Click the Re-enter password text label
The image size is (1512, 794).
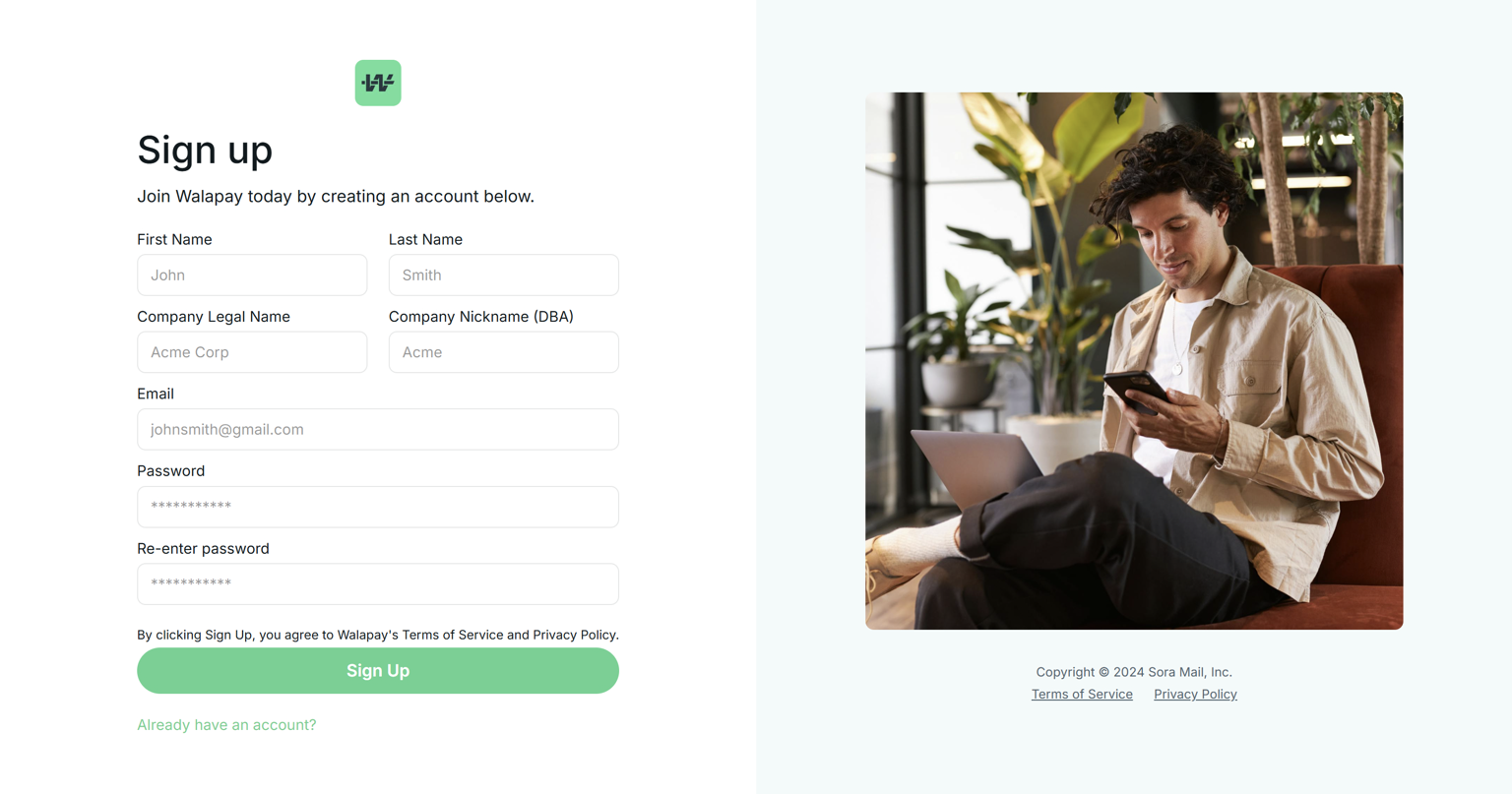coord(203,549)
